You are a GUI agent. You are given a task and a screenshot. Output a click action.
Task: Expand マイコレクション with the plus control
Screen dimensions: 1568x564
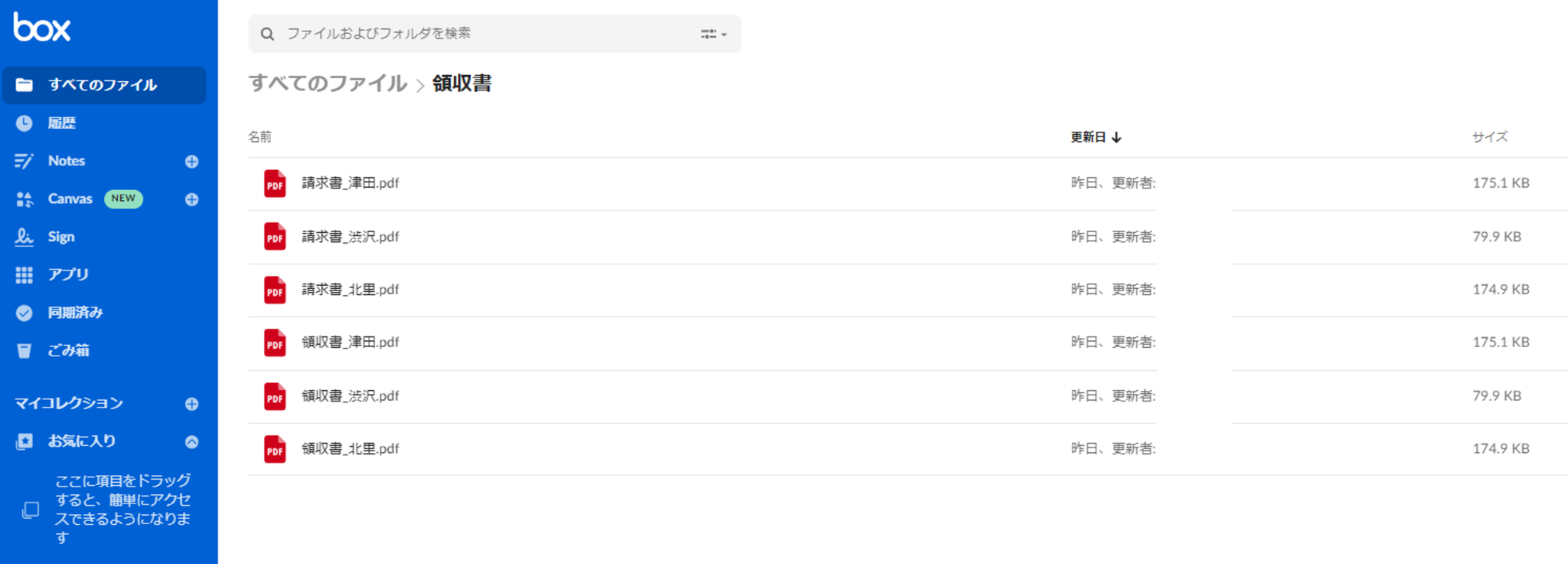pyautogui.click(x=191, y=404)
